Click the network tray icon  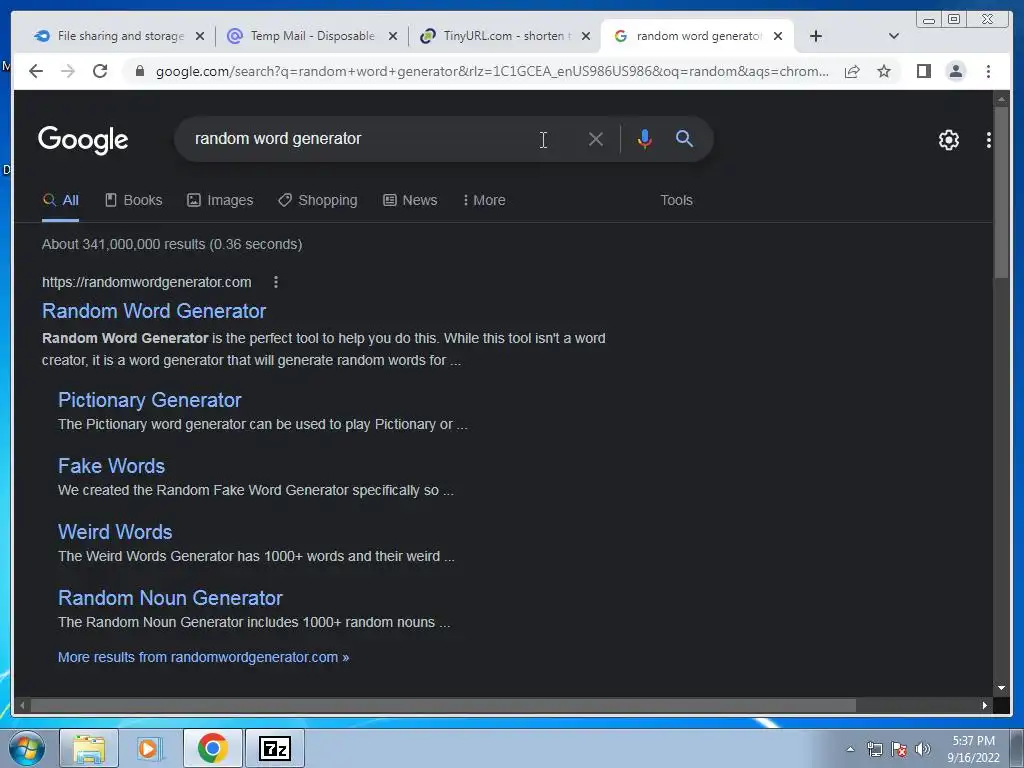(x=874, y=749)
